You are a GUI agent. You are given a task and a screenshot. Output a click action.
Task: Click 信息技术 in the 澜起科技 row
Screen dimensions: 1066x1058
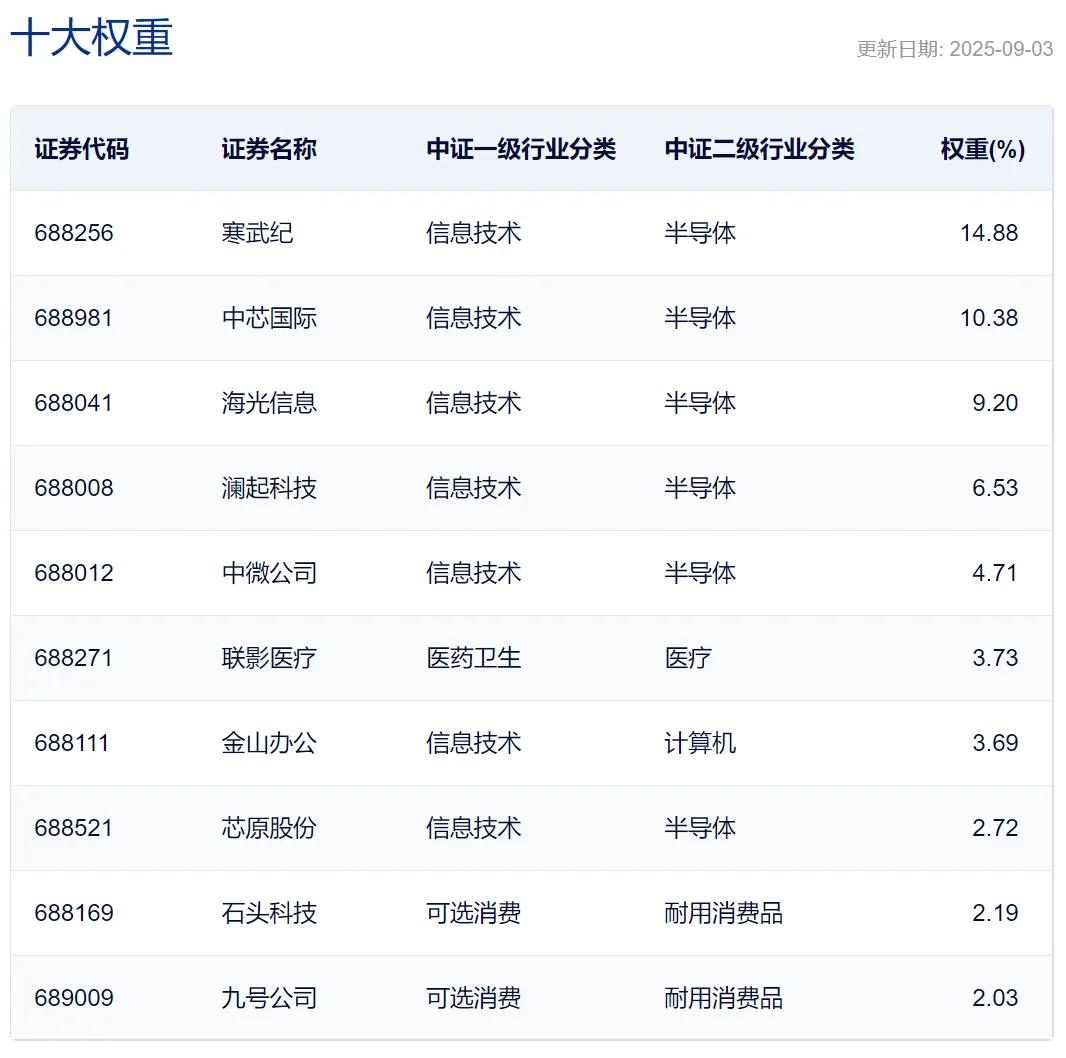[x=474, y=488]
